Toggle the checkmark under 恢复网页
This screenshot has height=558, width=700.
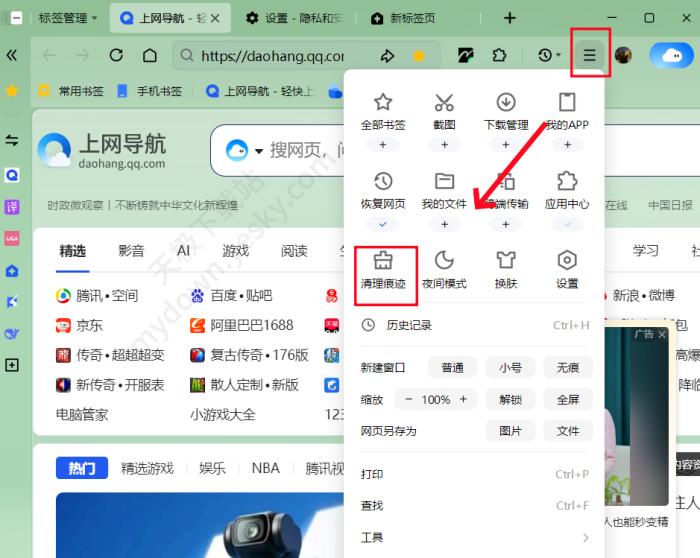click(x=383, y=224)
